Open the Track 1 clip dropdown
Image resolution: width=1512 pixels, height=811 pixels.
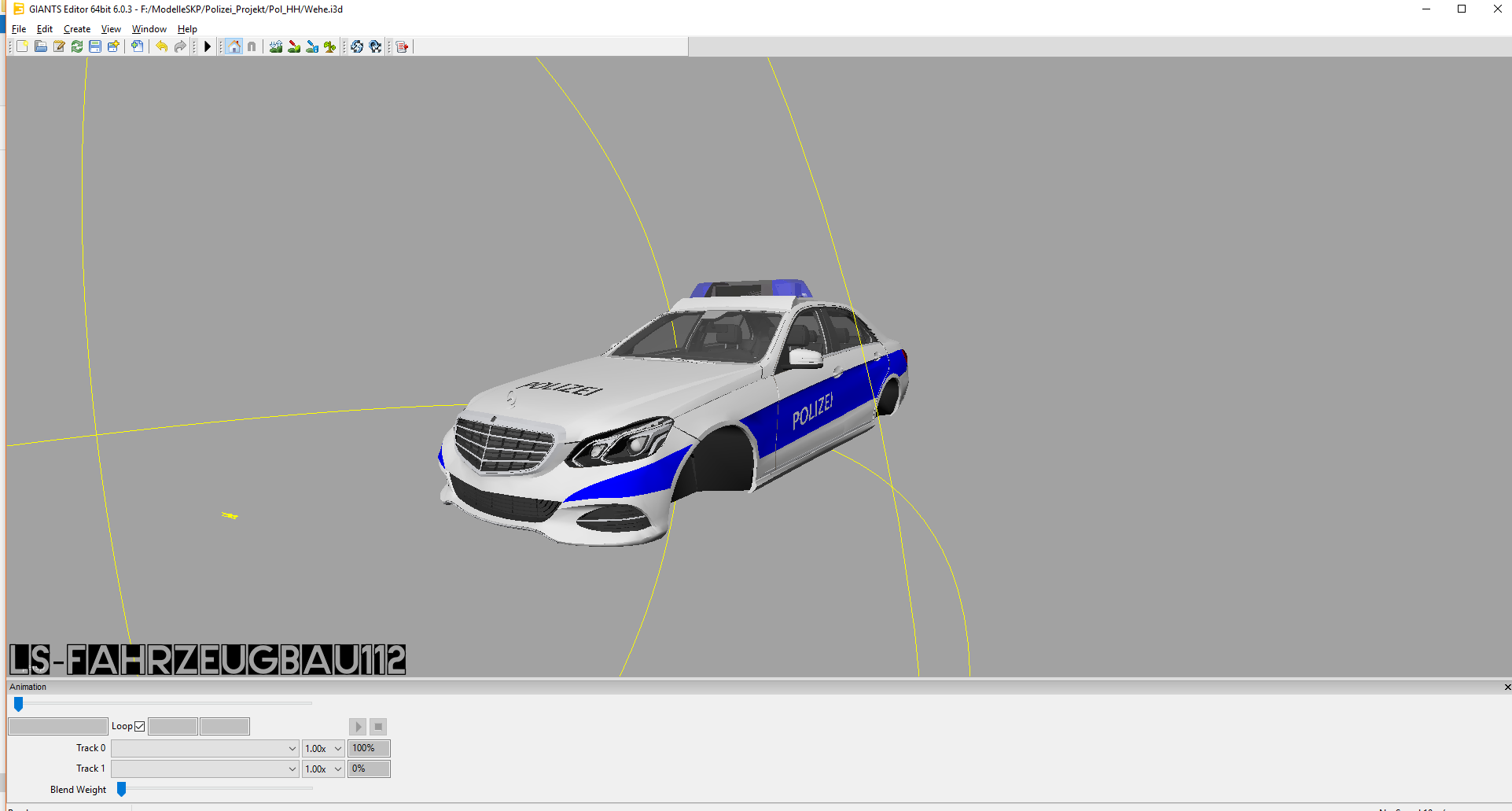point(204,769)
